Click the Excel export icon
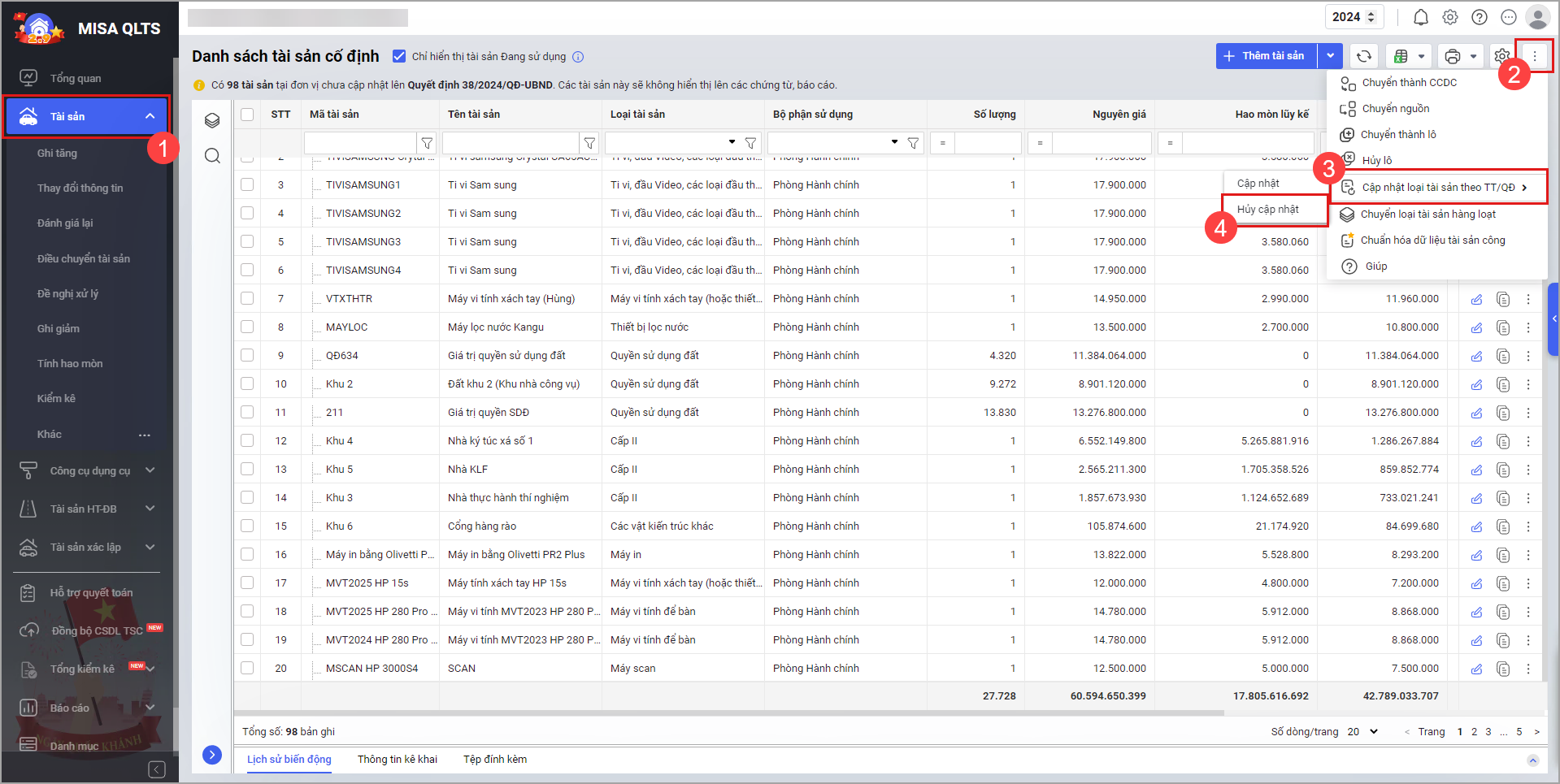The image size is (1560, 784). pos(1401,56)
